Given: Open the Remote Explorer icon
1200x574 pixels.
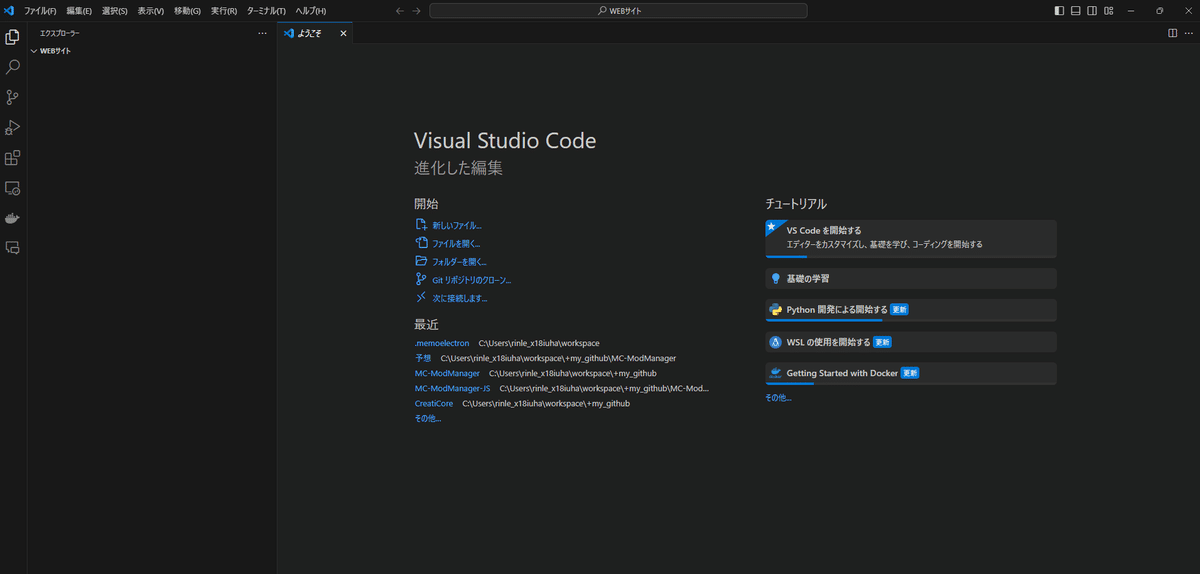Looking at the screenshot, I should coord(13,187).
